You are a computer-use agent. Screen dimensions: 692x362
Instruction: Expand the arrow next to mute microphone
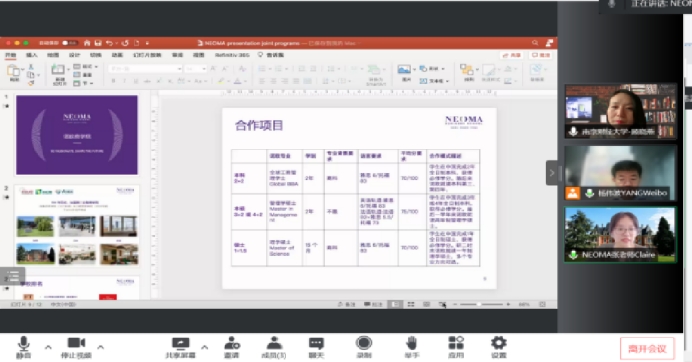click(x=48, y=347)
